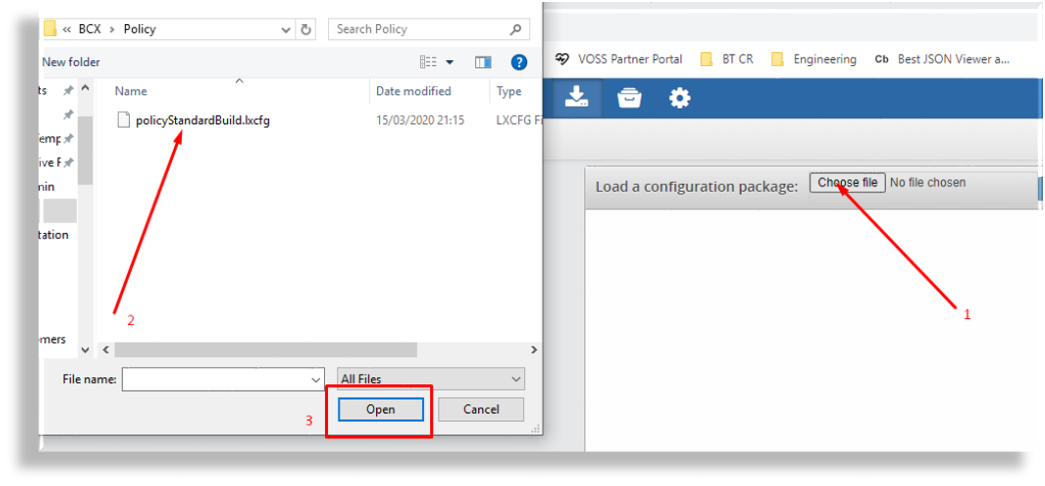This screenshot has height=486, width=1045.
Task: Expand the File name history dropdown
Action: (x=313, y=379)
